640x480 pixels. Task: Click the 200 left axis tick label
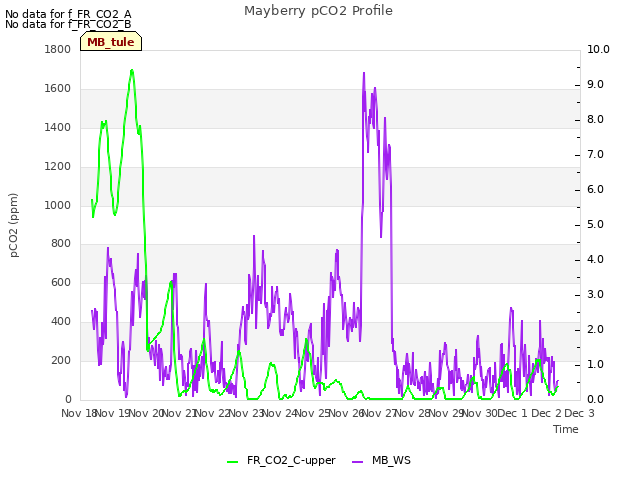tap(61, 360)
